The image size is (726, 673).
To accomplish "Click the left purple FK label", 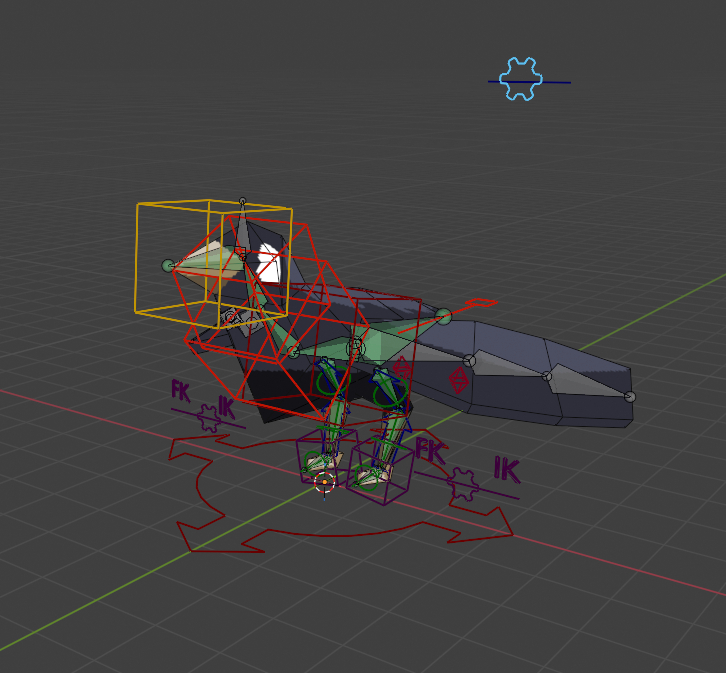I will (x=181, y=391).
